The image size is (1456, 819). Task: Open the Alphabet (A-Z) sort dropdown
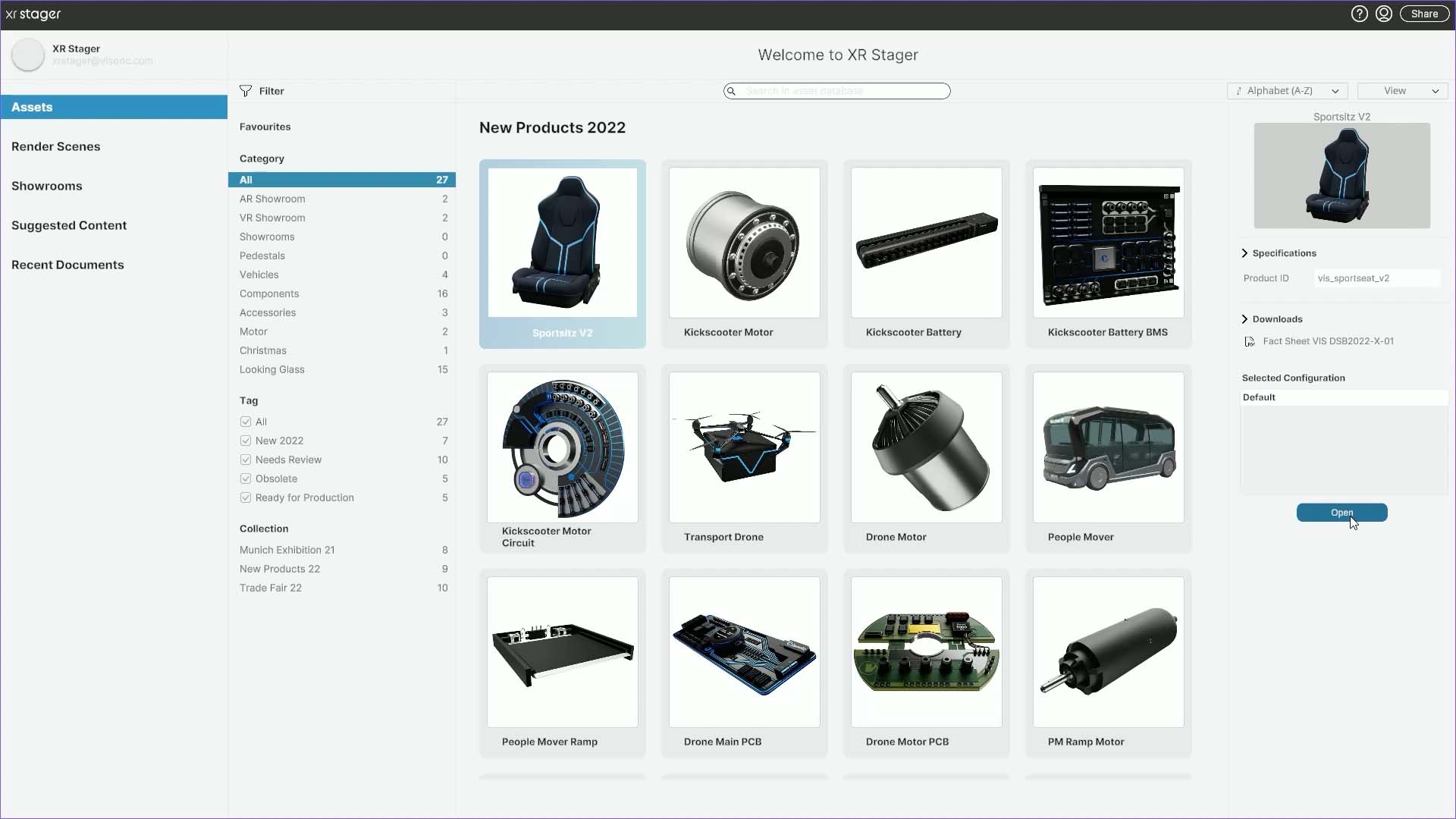point(1288,91)
